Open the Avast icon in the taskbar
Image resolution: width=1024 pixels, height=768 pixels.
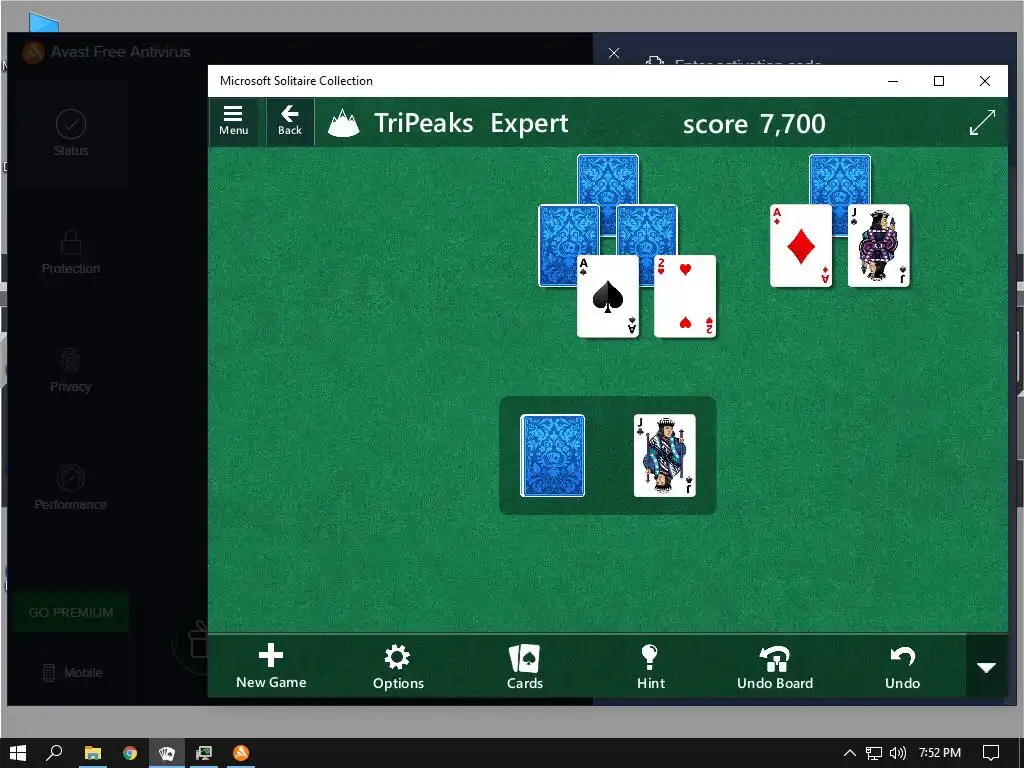[x=241, y=753]
